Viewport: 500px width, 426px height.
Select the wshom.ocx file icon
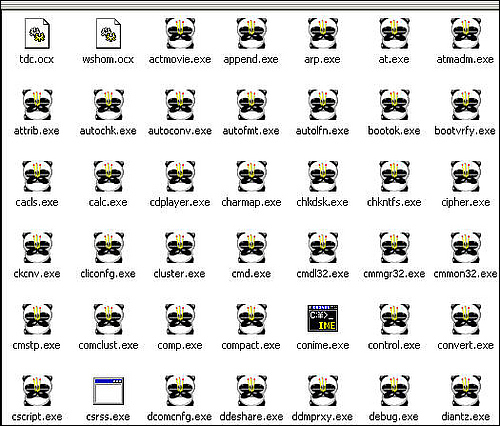[x=108, y=33]
